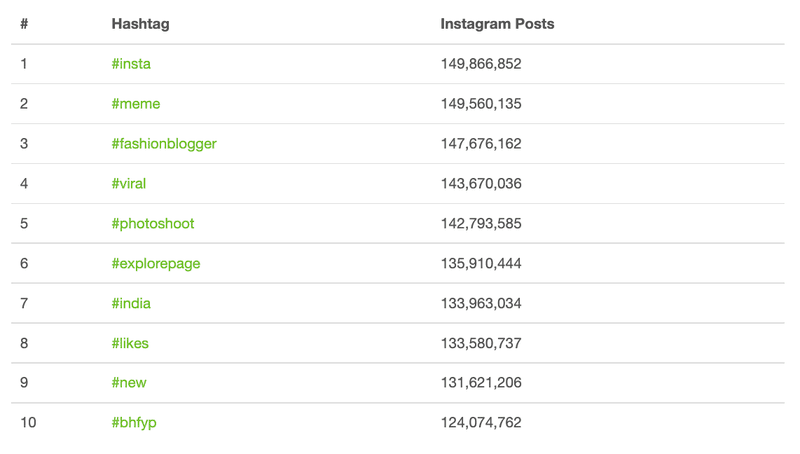Open the #fashionblogger hashtag link
Screen dimensions: 800x454
(x=164, y=144)
